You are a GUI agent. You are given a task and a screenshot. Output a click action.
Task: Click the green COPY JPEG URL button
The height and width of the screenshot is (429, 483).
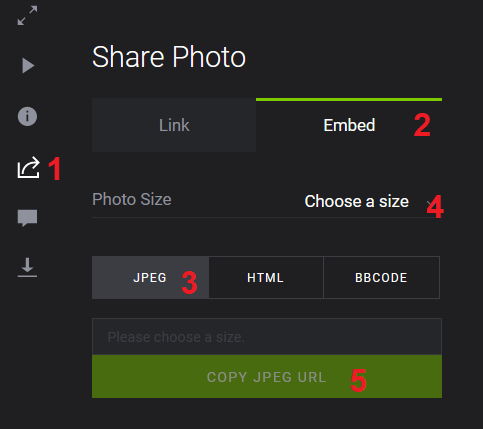[267, 377]
